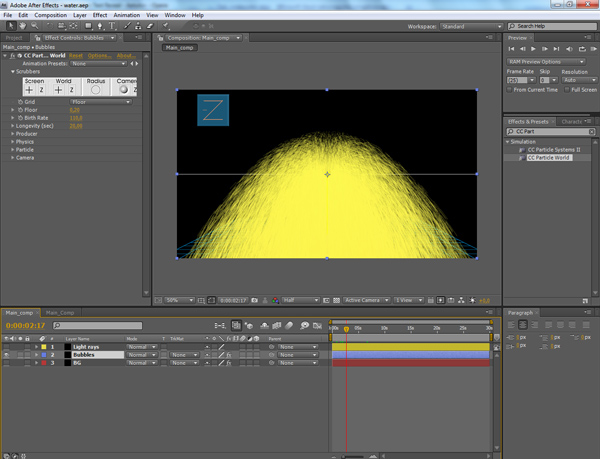Select the Clone Stamp tool
Image resolution: width=600 pixels, height=459 pixels.
[138, 26]
